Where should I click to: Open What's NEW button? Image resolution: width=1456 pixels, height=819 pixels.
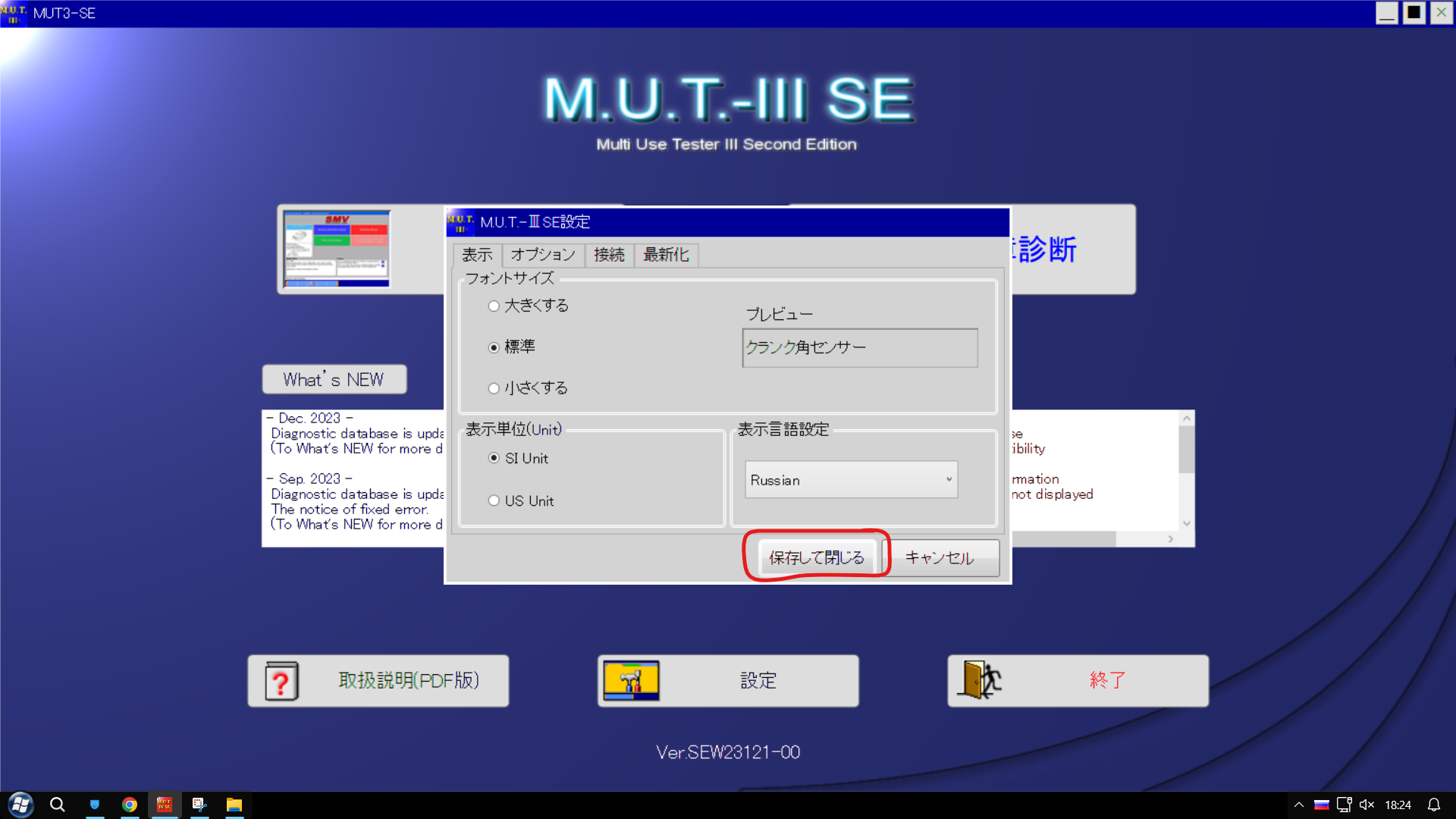(334, 379)
